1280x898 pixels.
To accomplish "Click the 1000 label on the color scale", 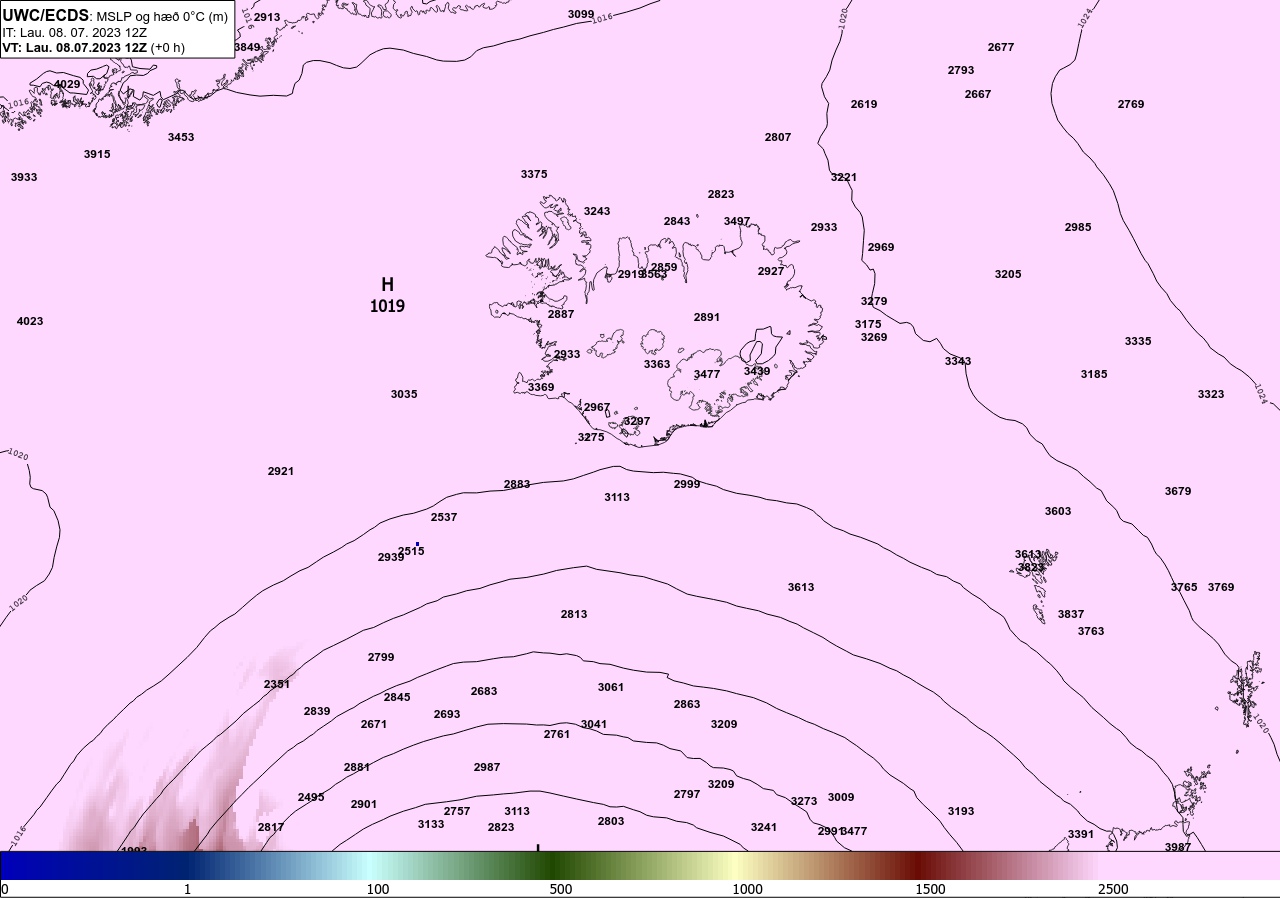I will [747, 889].
